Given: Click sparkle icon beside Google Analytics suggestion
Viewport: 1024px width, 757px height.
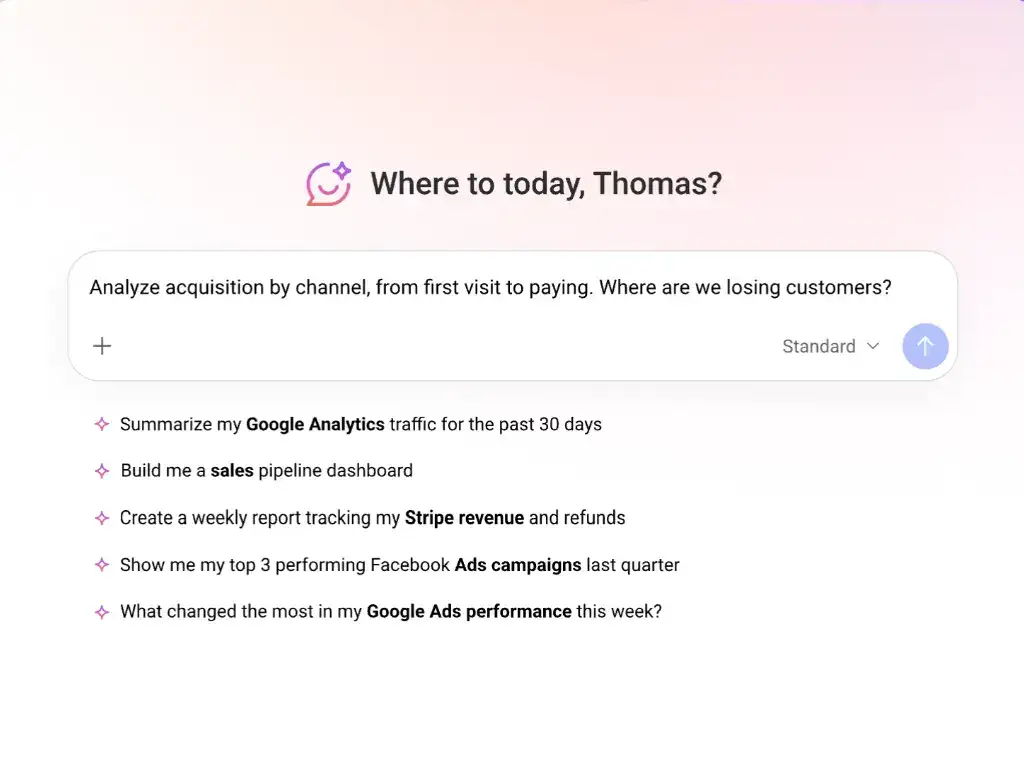Looking at the screenshot, I should tap(101, 424).
